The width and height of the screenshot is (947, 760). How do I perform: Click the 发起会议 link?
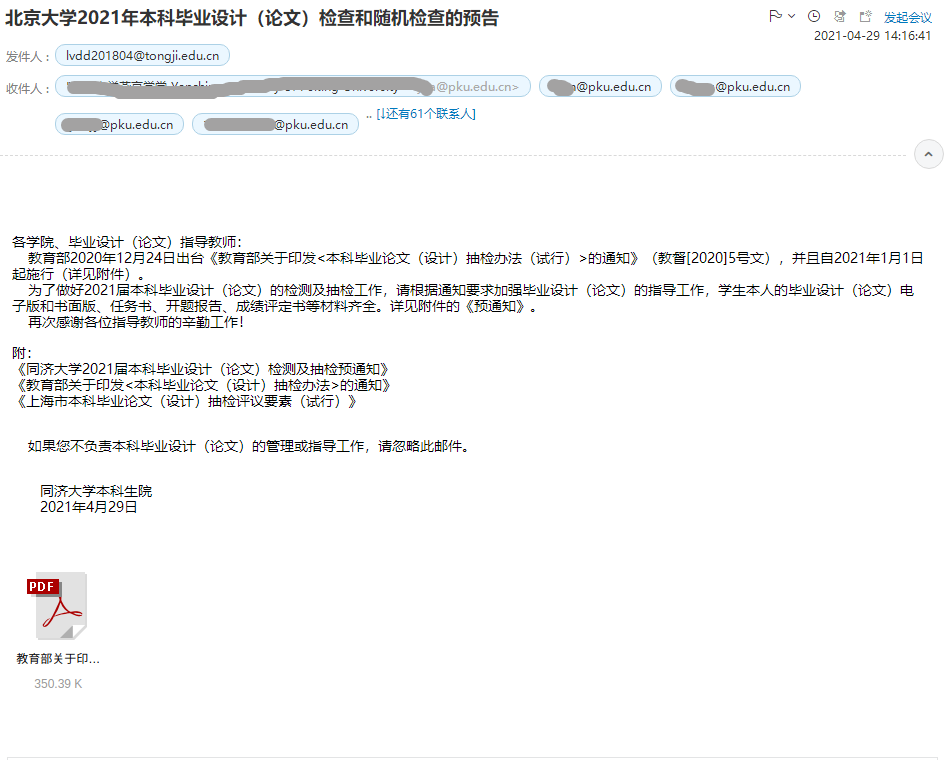pos(907,17)
